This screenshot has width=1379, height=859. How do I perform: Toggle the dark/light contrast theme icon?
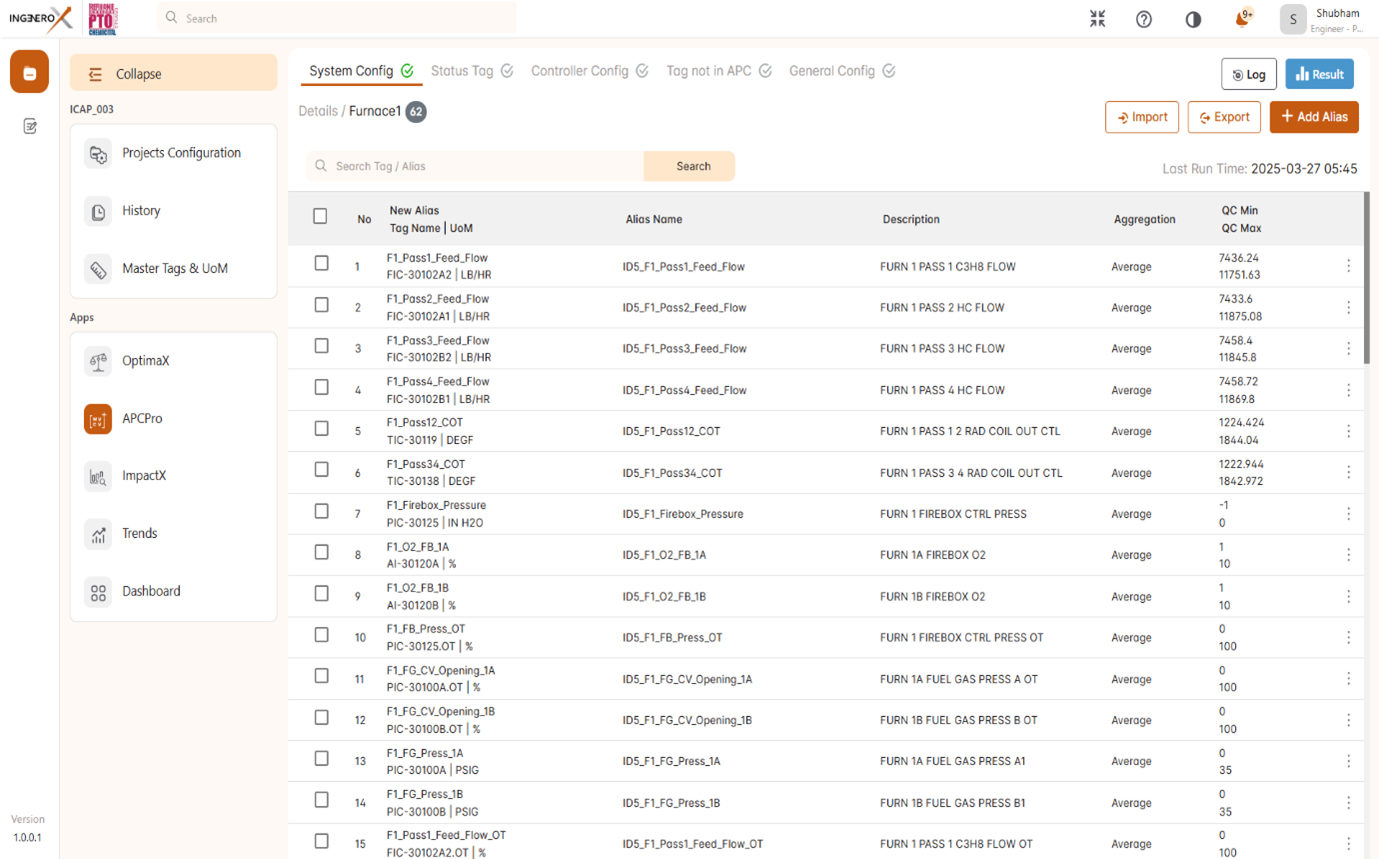tap(1193, 19)
